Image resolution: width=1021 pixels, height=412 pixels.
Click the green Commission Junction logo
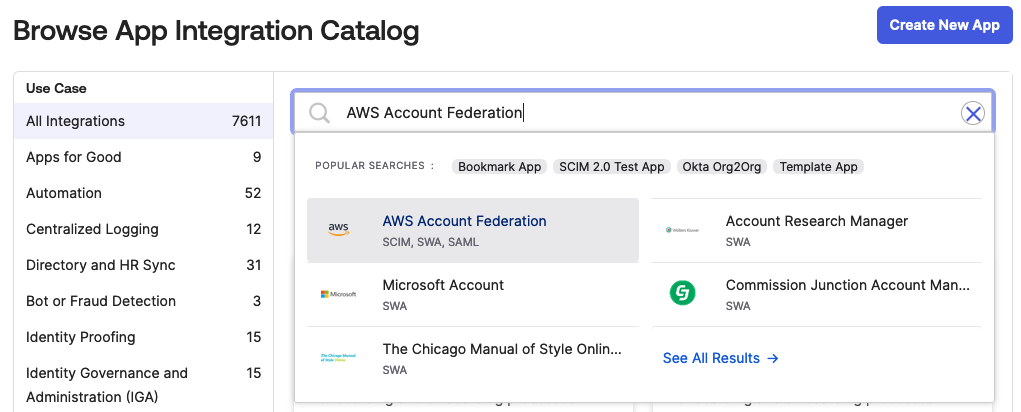pos(682,294)
